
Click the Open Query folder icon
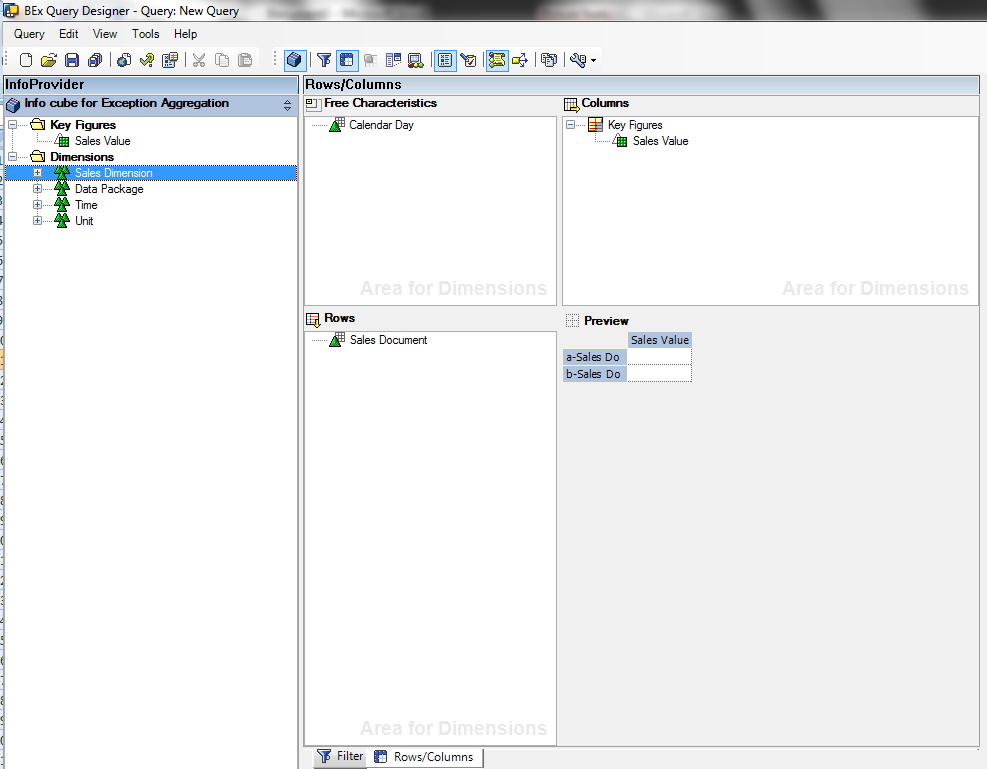pyautogui.click(x=48, y=60)
